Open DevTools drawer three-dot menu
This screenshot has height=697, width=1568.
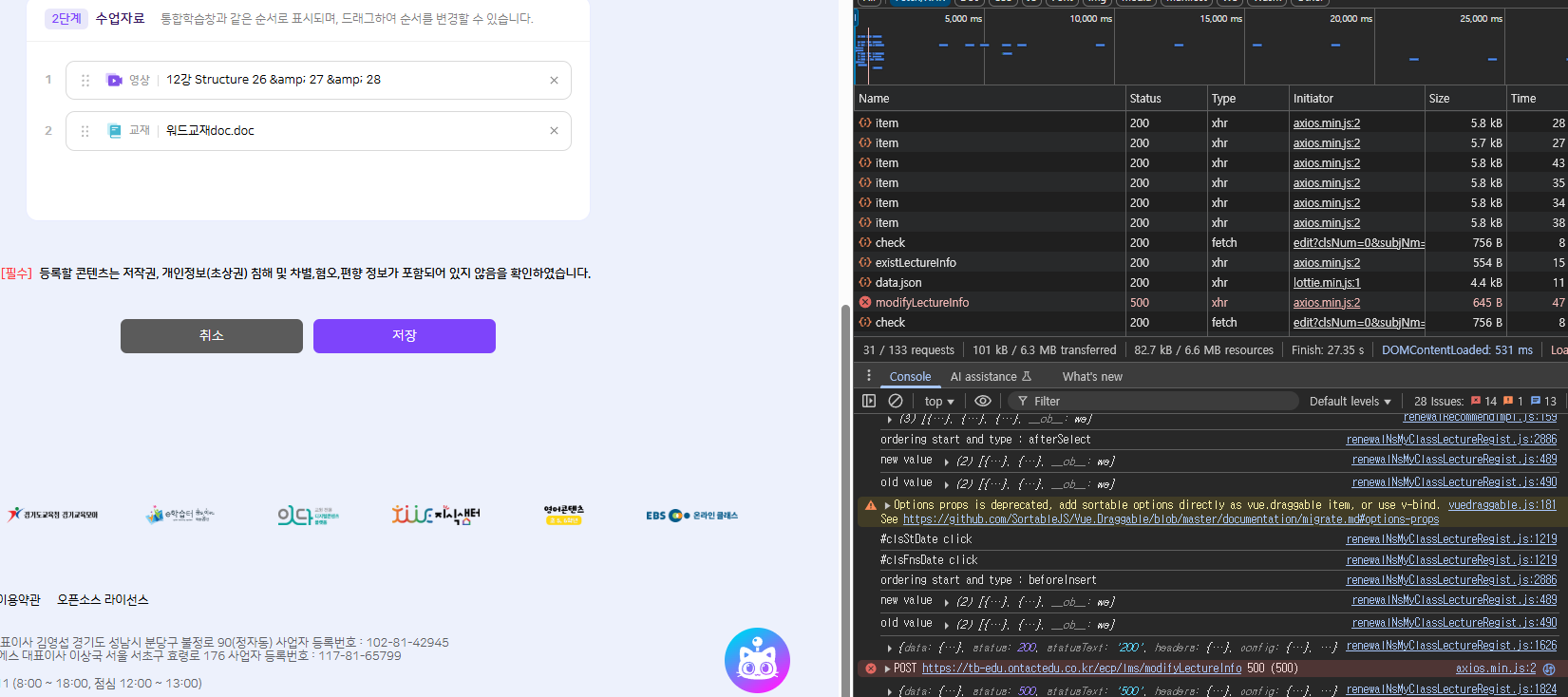point(868,376)
